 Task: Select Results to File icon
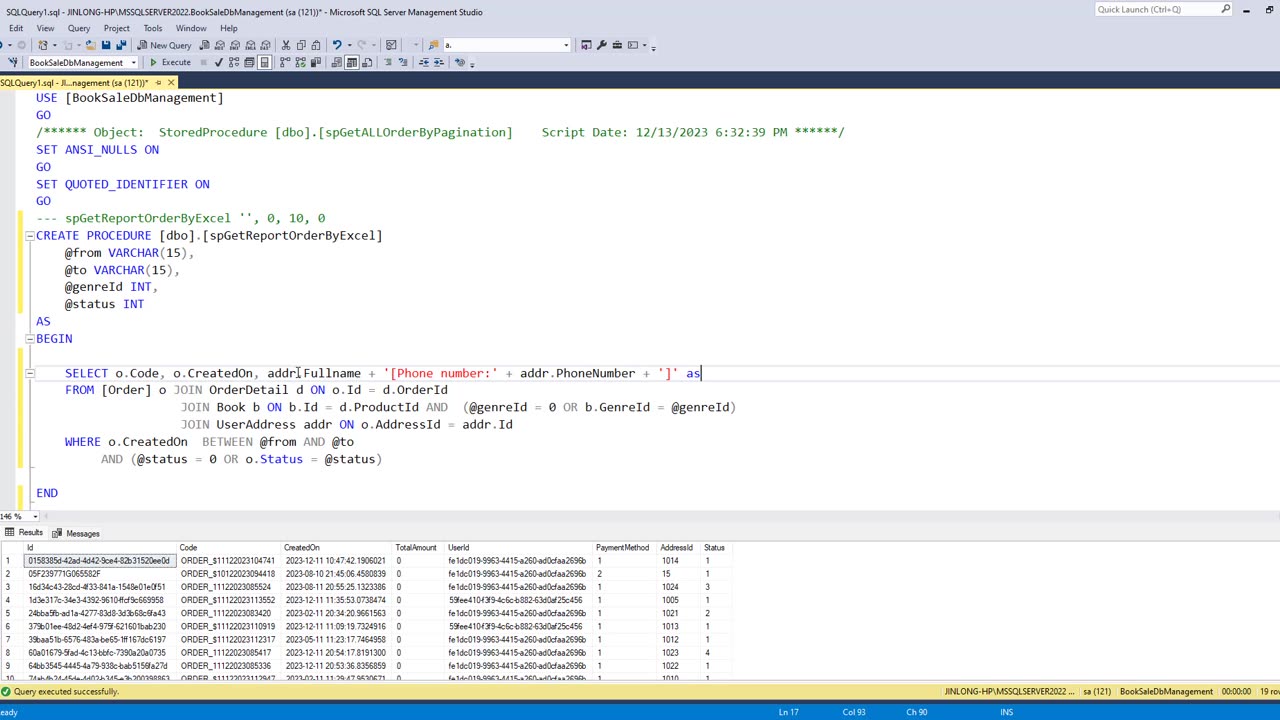(368, 62)
